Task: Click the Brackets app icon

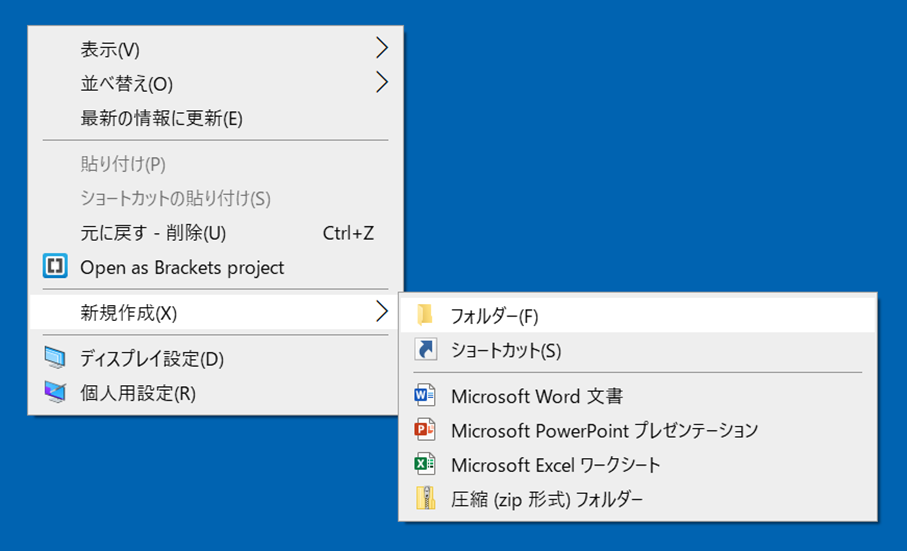Action: pyautogui.click(x=55, y=267)
